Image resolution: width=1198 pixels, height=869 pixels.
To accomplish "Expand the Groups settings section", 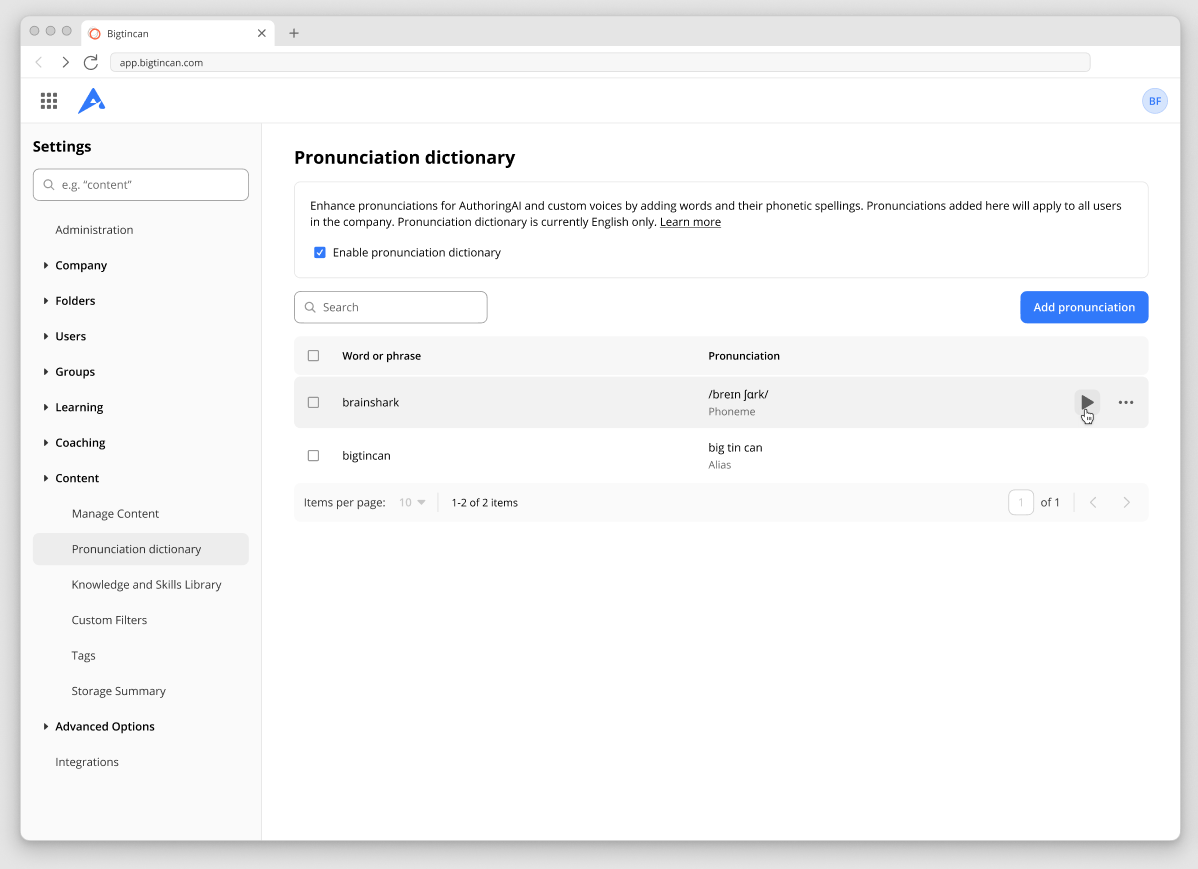I will click(46, 372).
